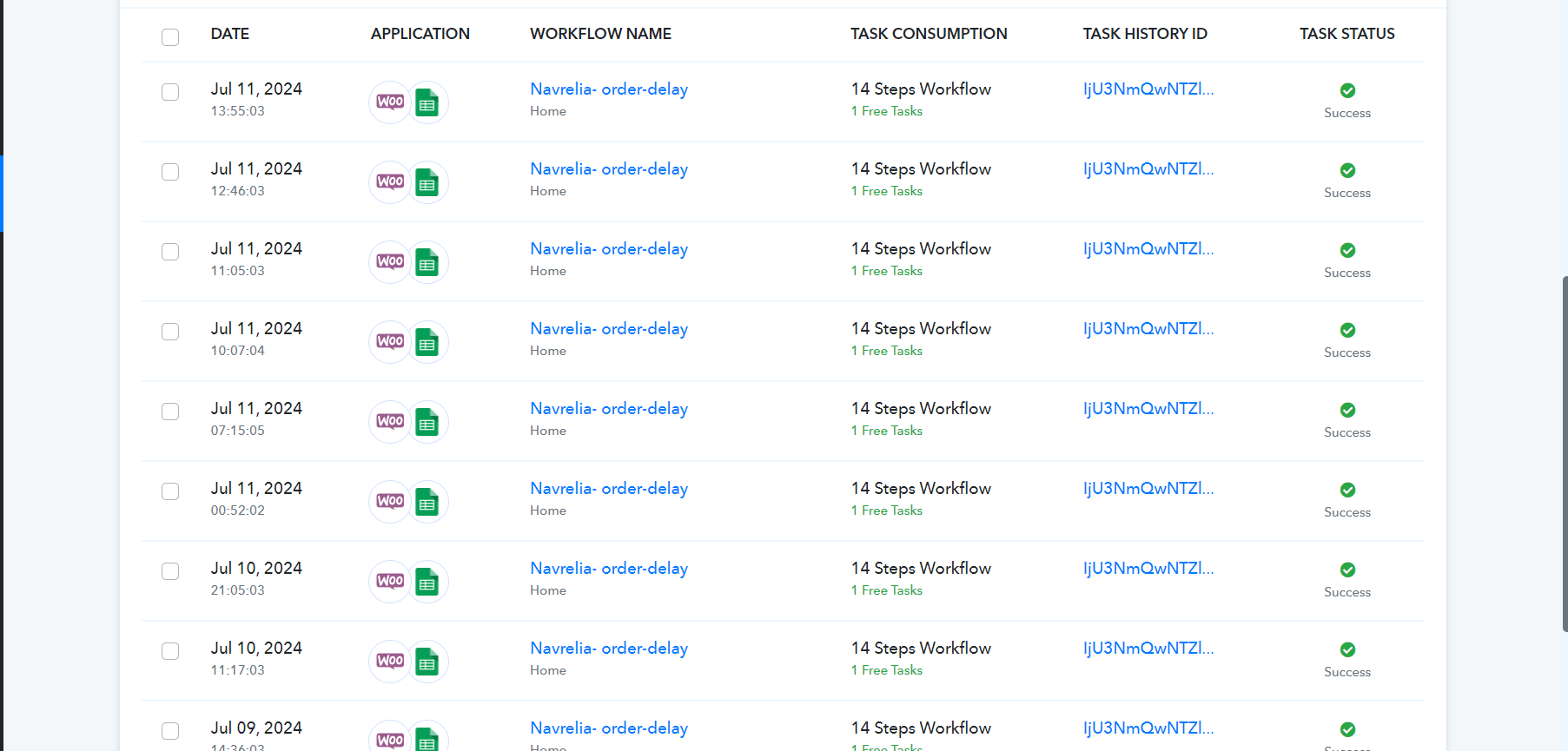Click the APPLICATION column header
1568x751 pixels.
pos(420,34)
